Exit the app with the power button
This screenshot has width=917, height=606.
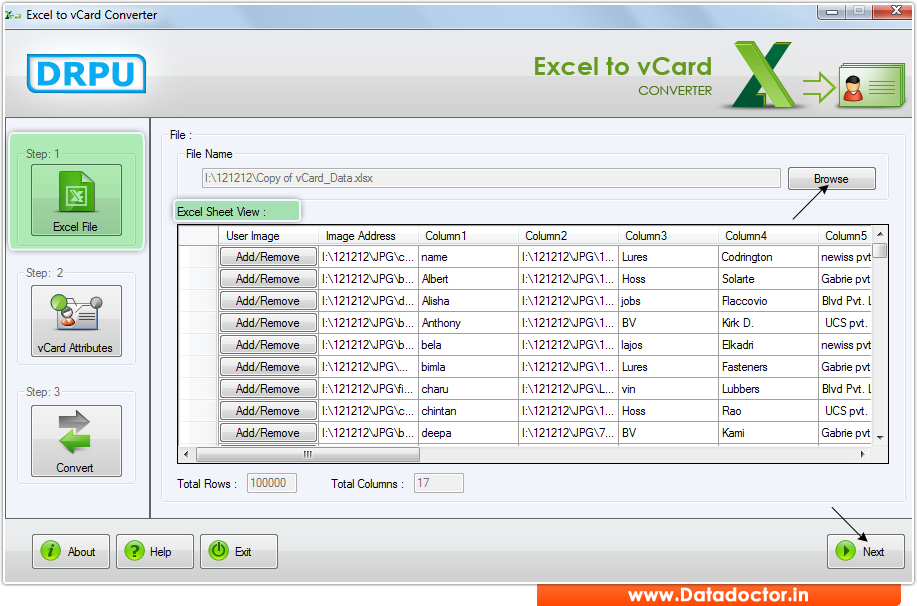tap(239, 551)
